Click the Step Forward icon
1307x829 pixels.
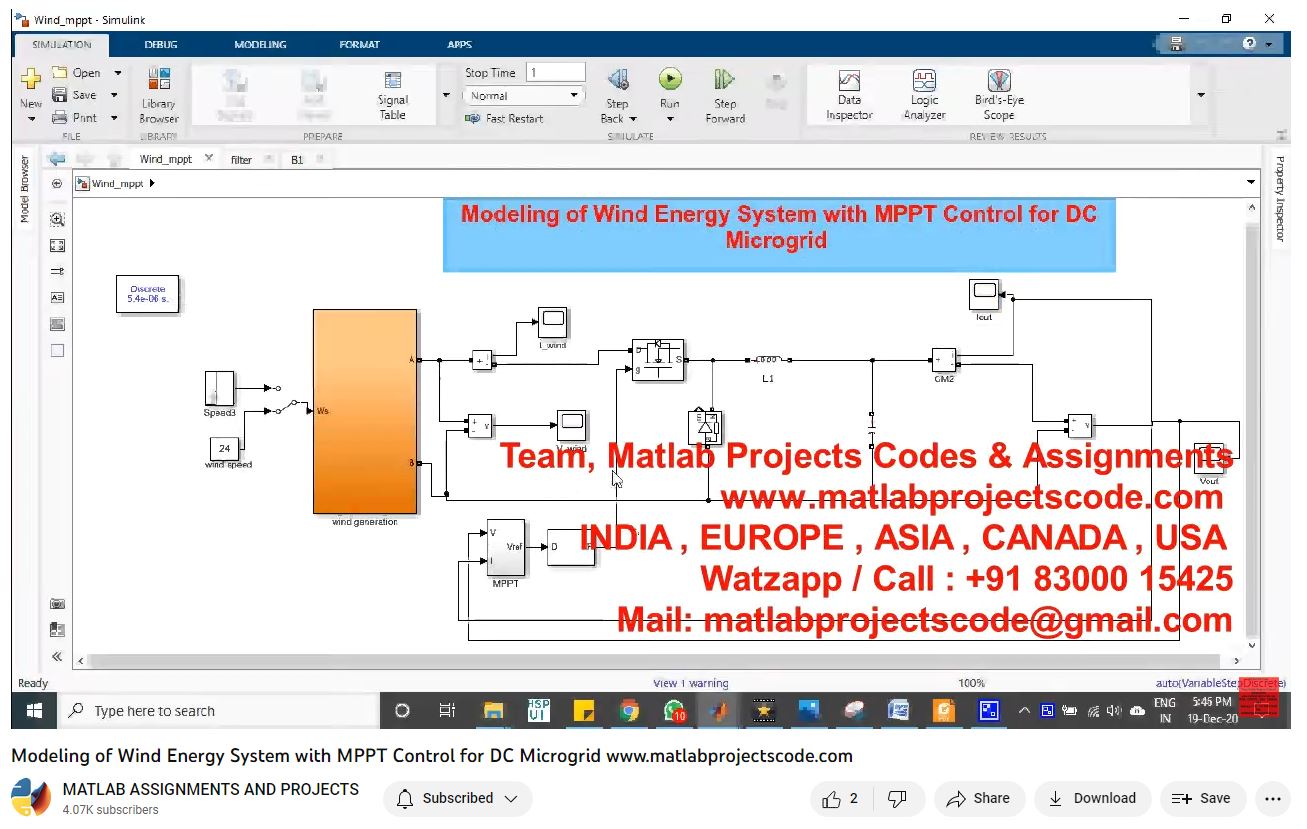tap(725, 80)
